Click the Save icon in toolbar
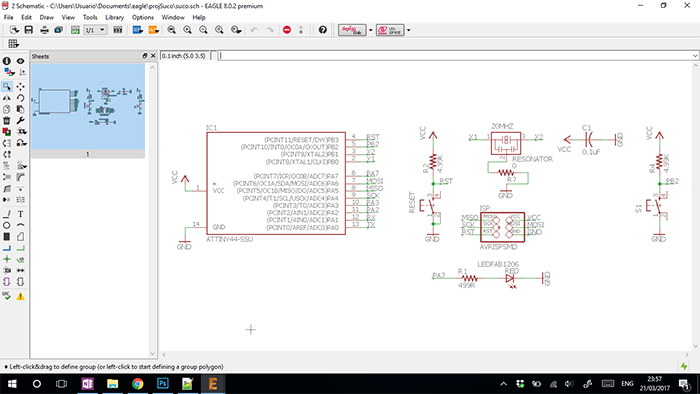The image size is (700, 394). [x=29, y=30]
